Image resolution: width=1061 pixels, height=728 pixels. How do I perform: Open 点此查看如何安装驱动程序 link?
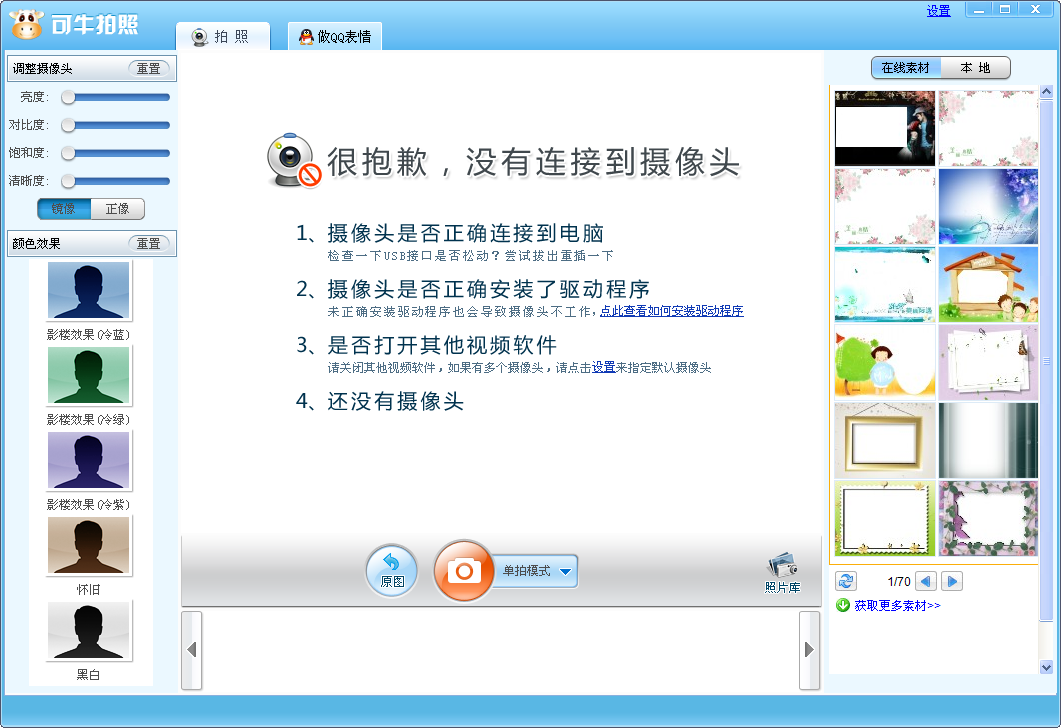coord(671,311)
